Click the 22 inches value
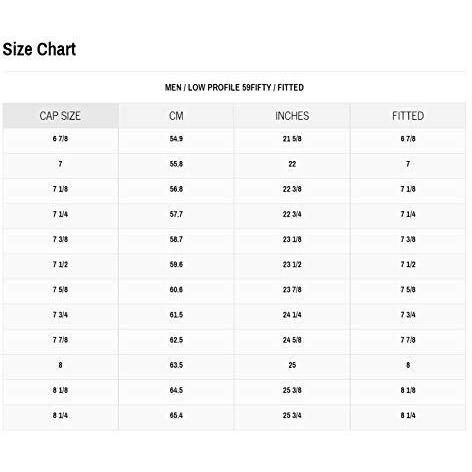Screen dimensions: 472x472 pos(292,164)
